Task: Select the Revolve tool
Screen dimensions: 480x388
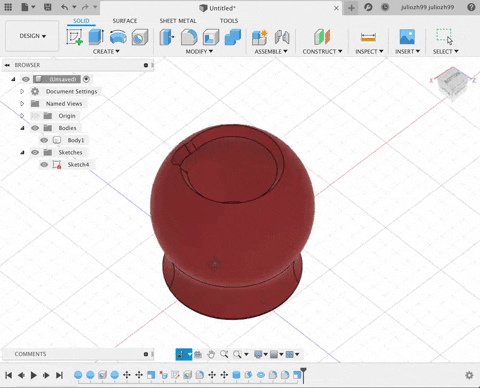Action: tap(118, 37)
